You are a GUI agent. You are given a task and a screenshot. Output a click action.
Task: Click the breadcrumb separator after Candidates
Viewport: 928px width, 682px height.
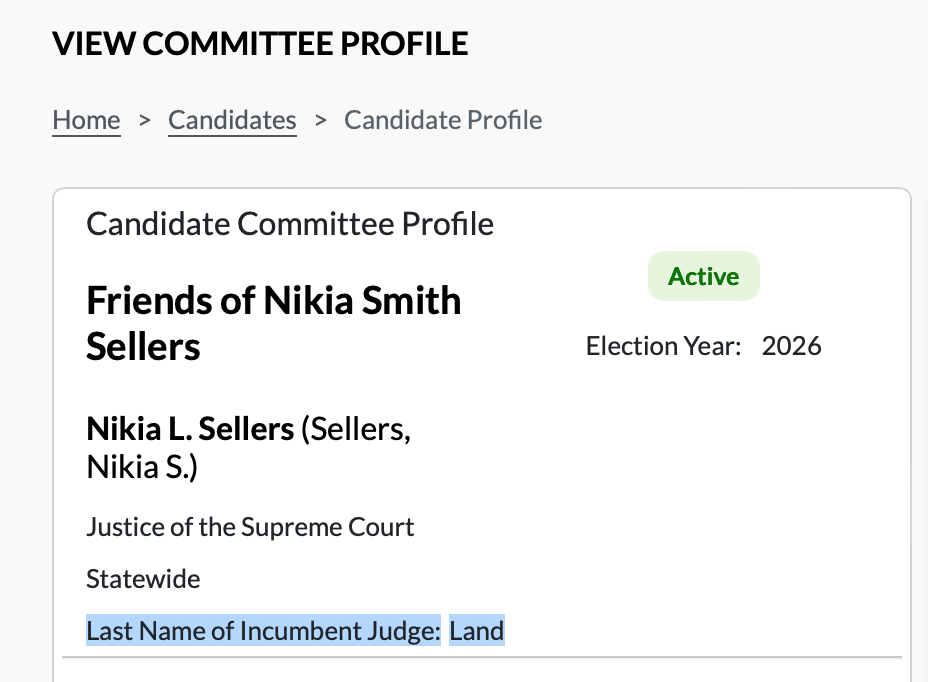(x=321, y=120)
